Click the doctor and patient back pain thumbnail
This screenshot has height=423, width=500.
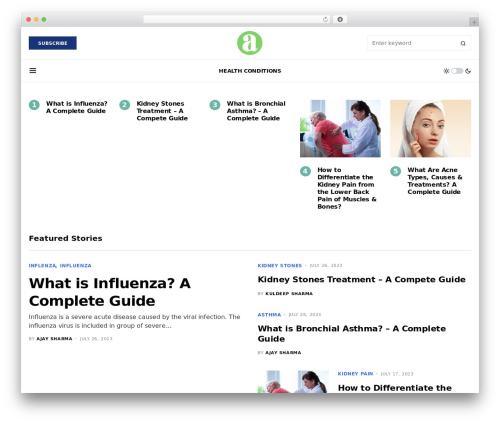pyautogui.click(x=340, y=129)
